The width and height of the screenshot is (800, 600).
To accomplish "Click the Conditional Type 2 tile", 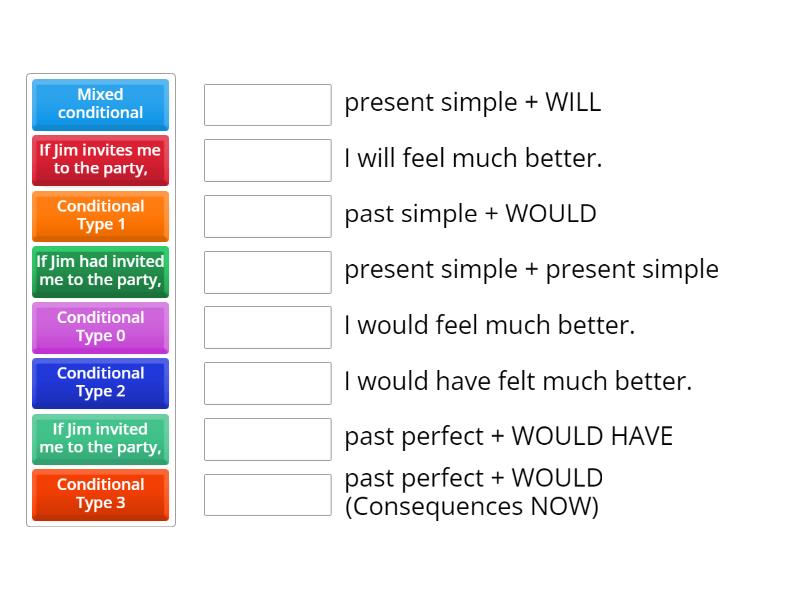I will (x=99, y=384).
